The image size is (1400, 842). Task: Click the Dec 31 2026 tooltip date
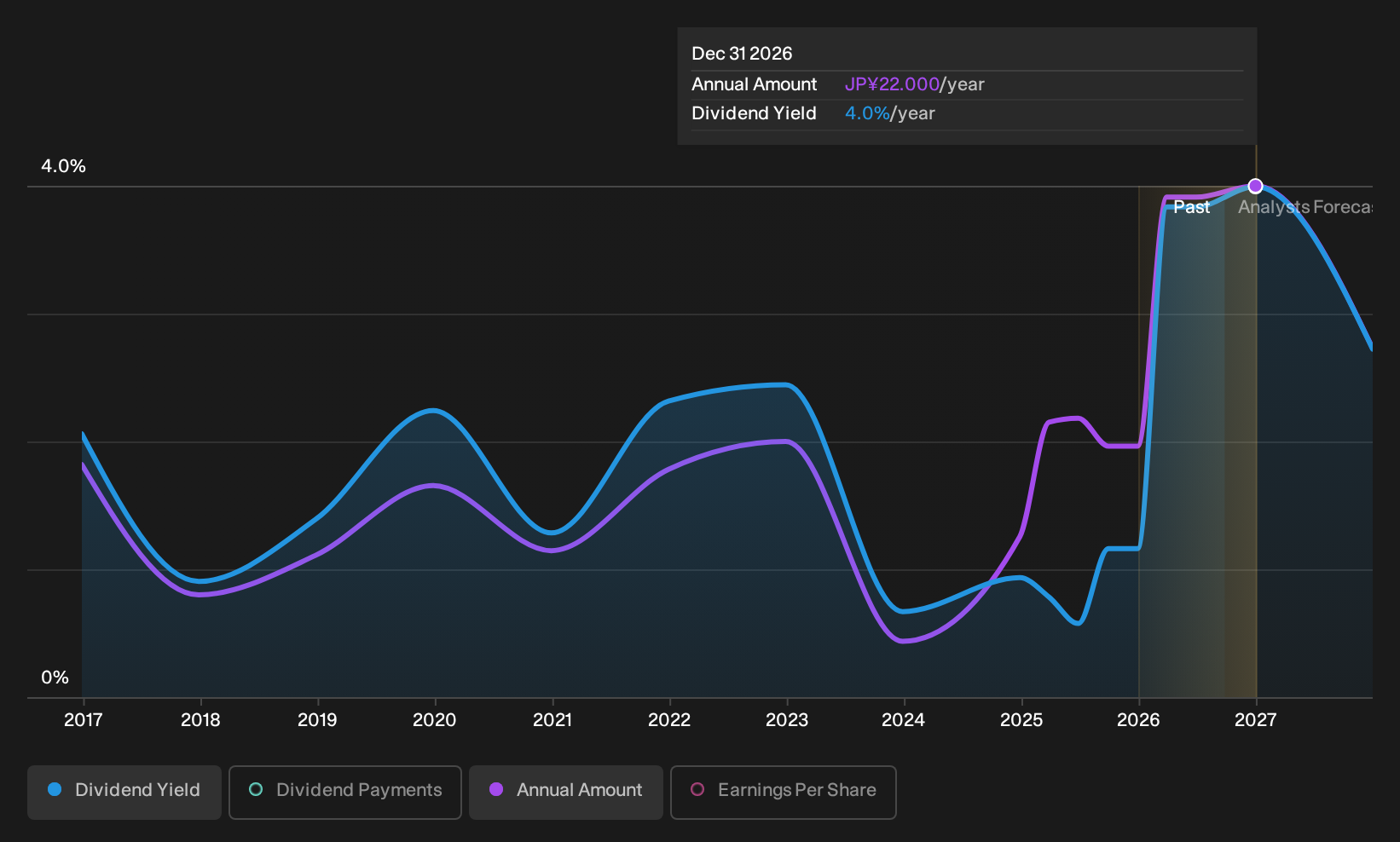click(x=742, y=54)
